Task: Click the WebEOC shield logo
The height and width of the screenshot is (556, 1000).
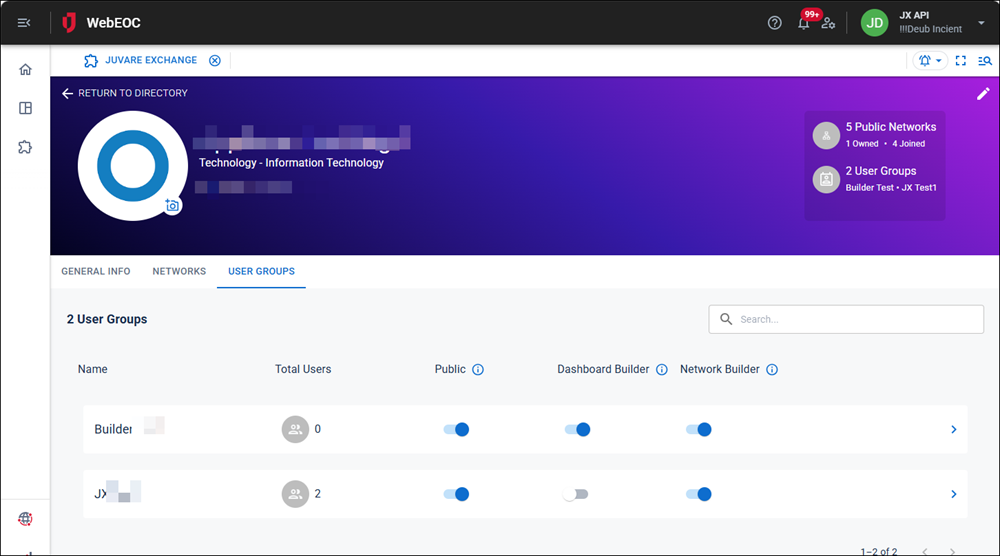Action: point(69,23)
